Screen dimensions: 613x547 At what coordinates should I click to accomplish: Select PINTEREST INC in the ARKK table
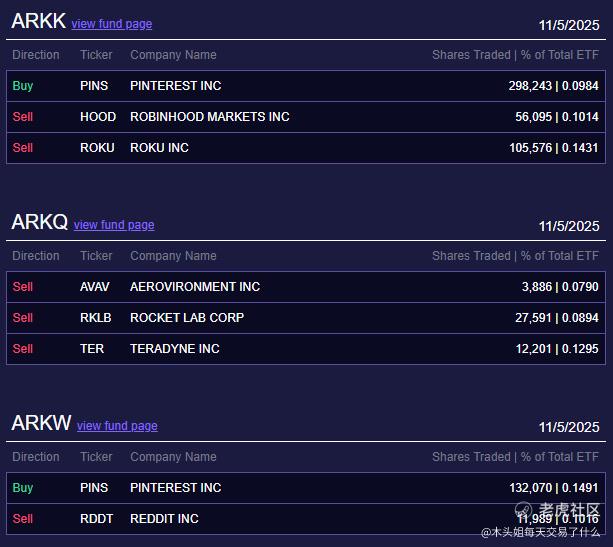176,86
